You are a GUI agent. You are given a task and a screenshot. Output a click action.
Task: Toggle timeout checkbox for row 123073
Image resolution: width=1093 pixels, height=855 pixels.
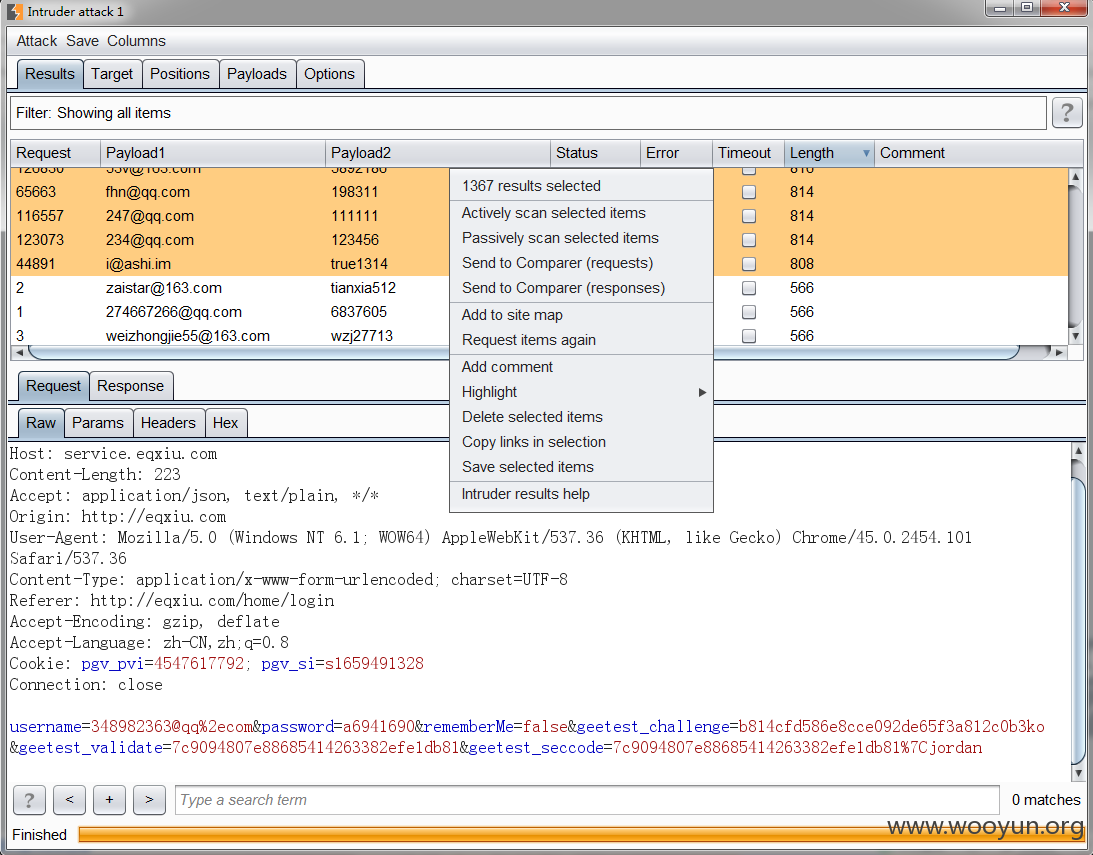point(749,240)
